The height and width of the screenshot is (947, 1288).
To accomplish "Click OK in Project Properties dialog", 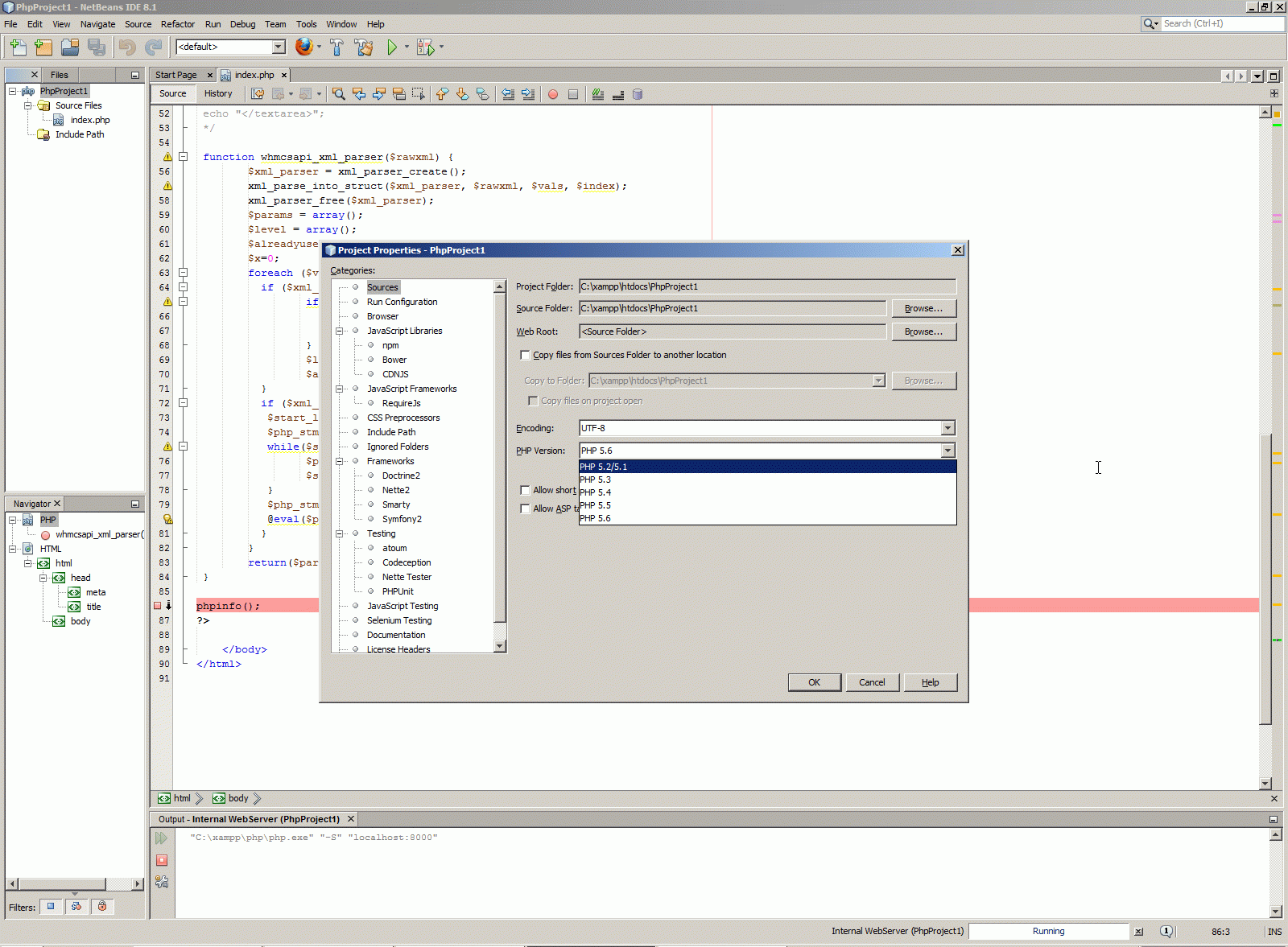I will tap(815, 682).
